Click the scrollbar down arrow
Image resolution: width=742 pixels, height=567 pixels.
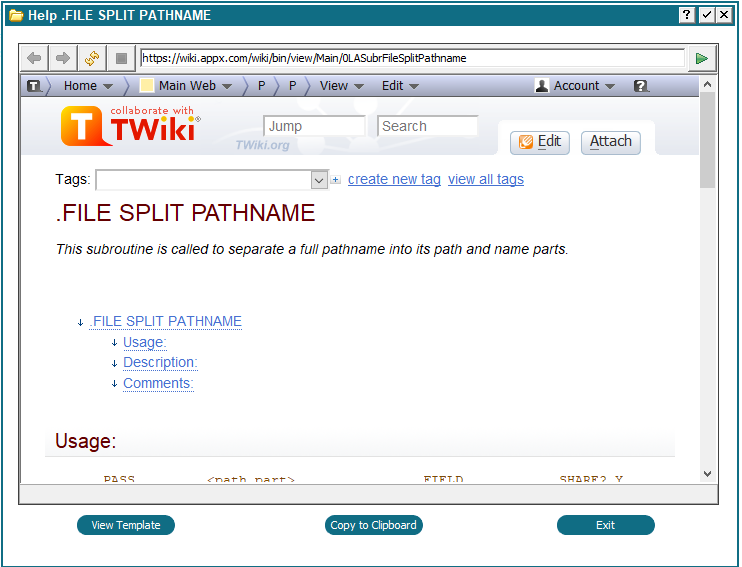coord(707,474)
